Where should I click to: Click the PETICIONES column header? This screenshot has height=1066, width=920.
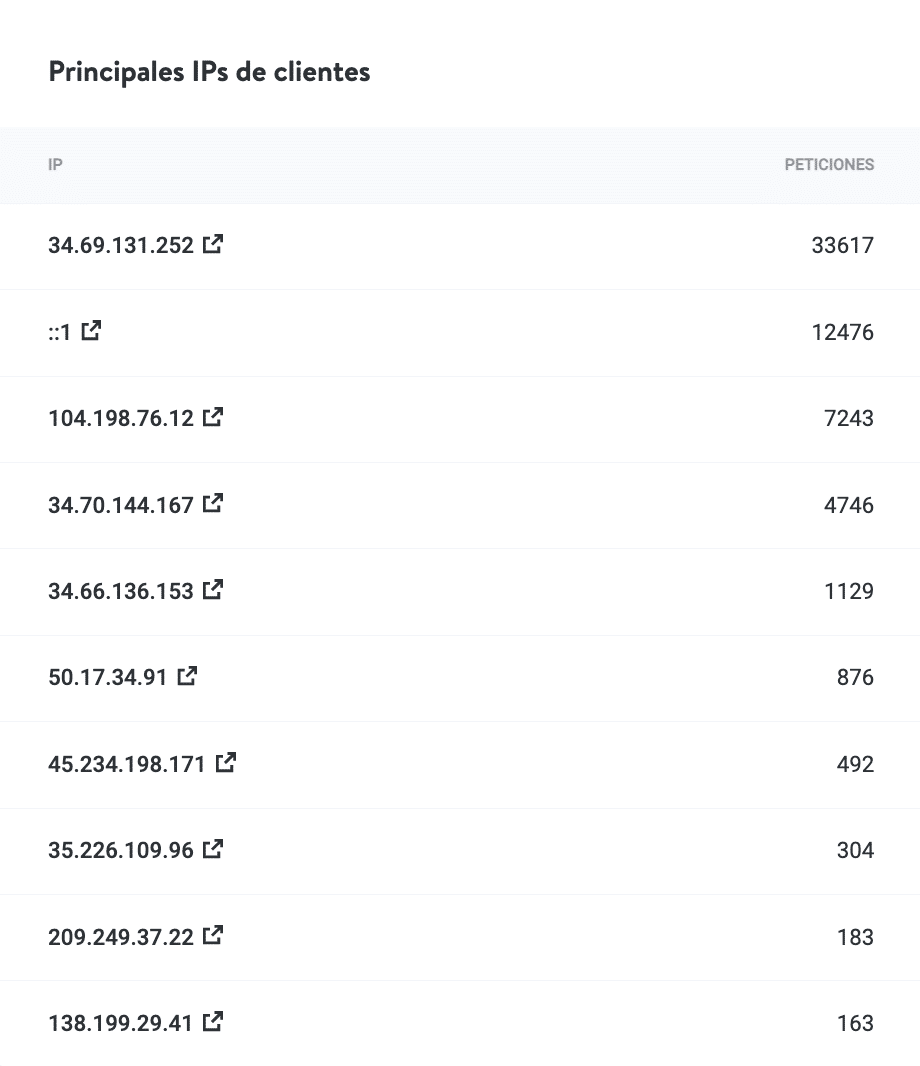tap(829, 165)
